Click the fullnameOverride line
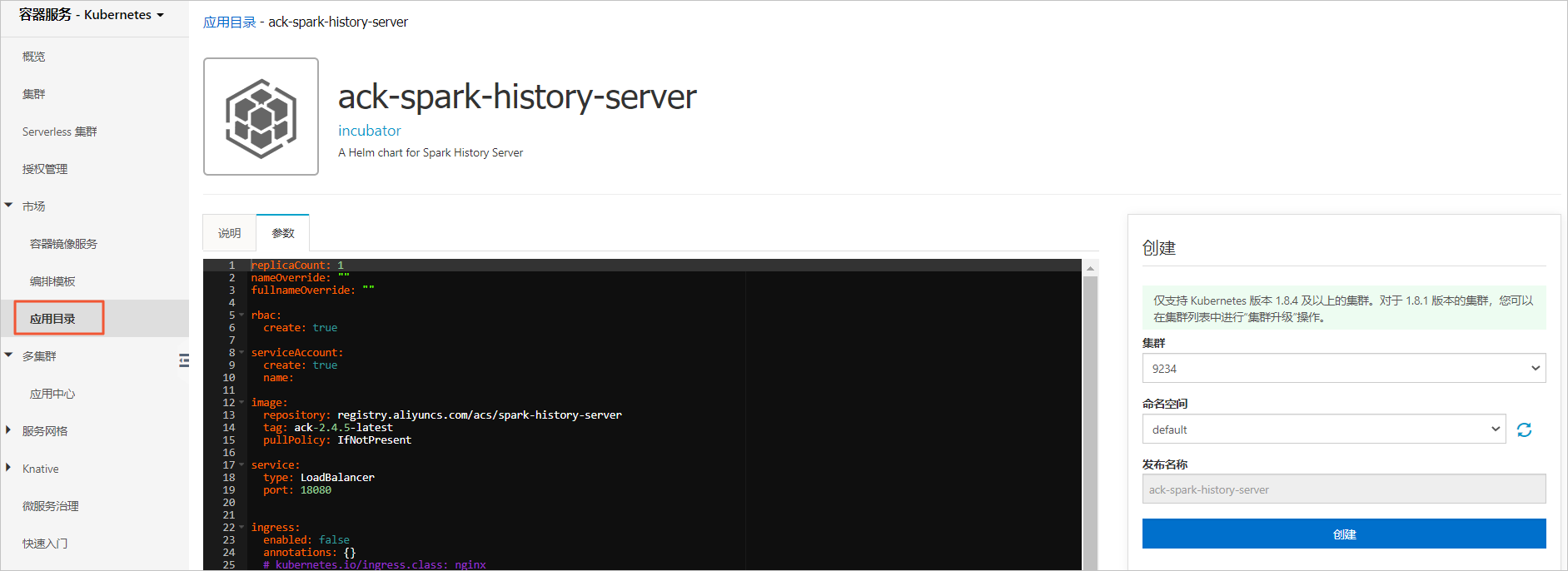This screenshot has width=1568, height=571. (313, 290)
